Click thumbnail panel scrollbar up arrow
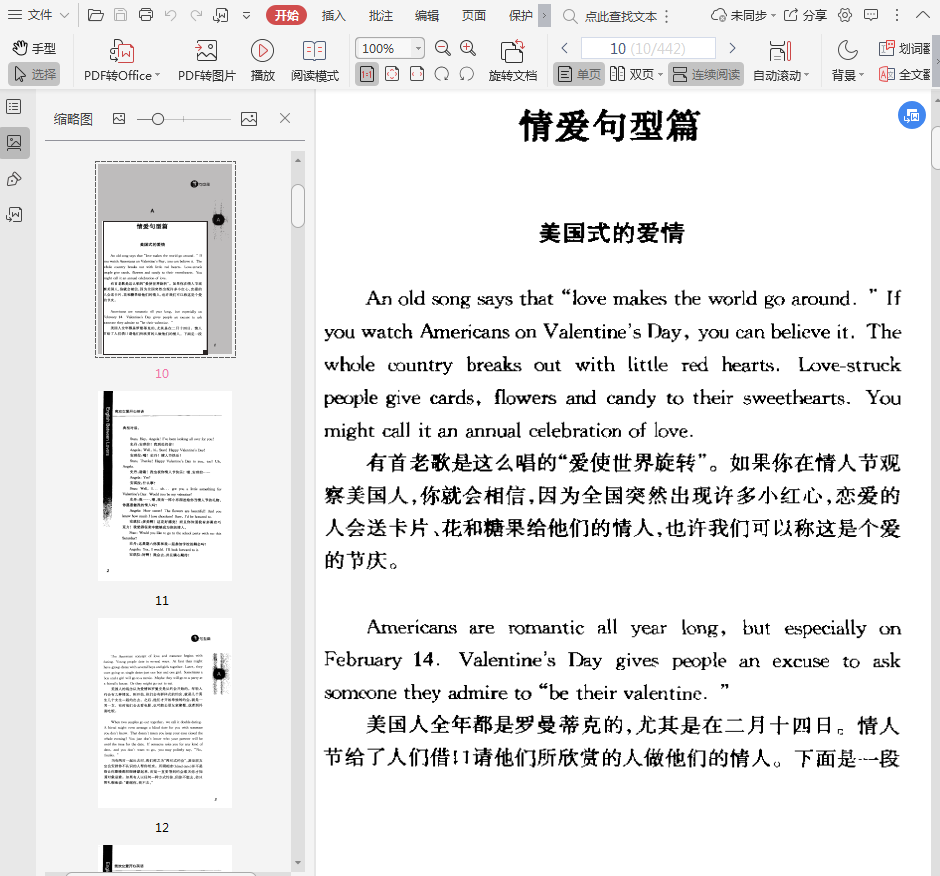Image resolution: width=940 pixels, height=876 pixels. (x=298, y=160)
